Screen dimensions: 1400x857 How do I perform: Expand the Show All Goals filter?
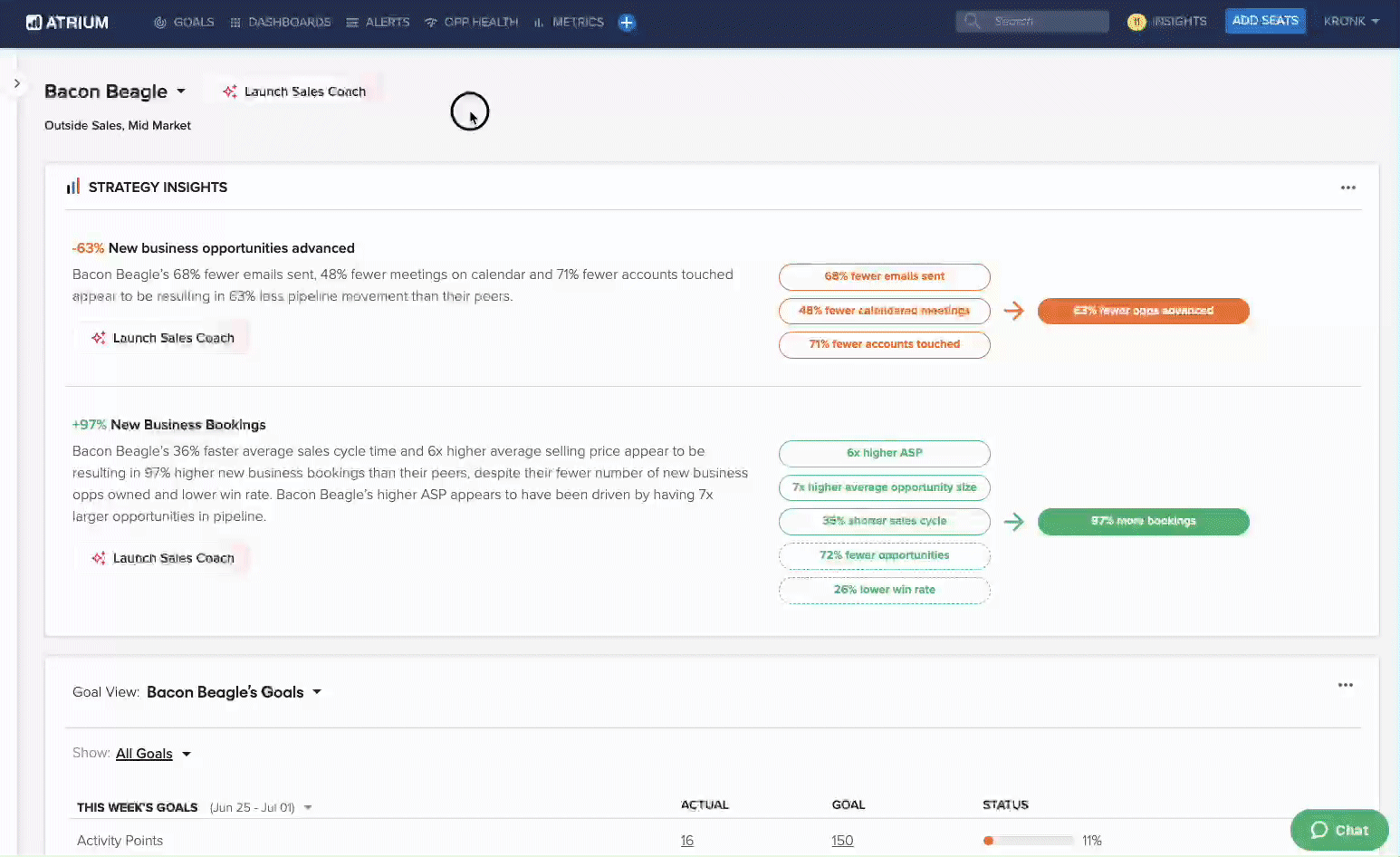point(187,753)
